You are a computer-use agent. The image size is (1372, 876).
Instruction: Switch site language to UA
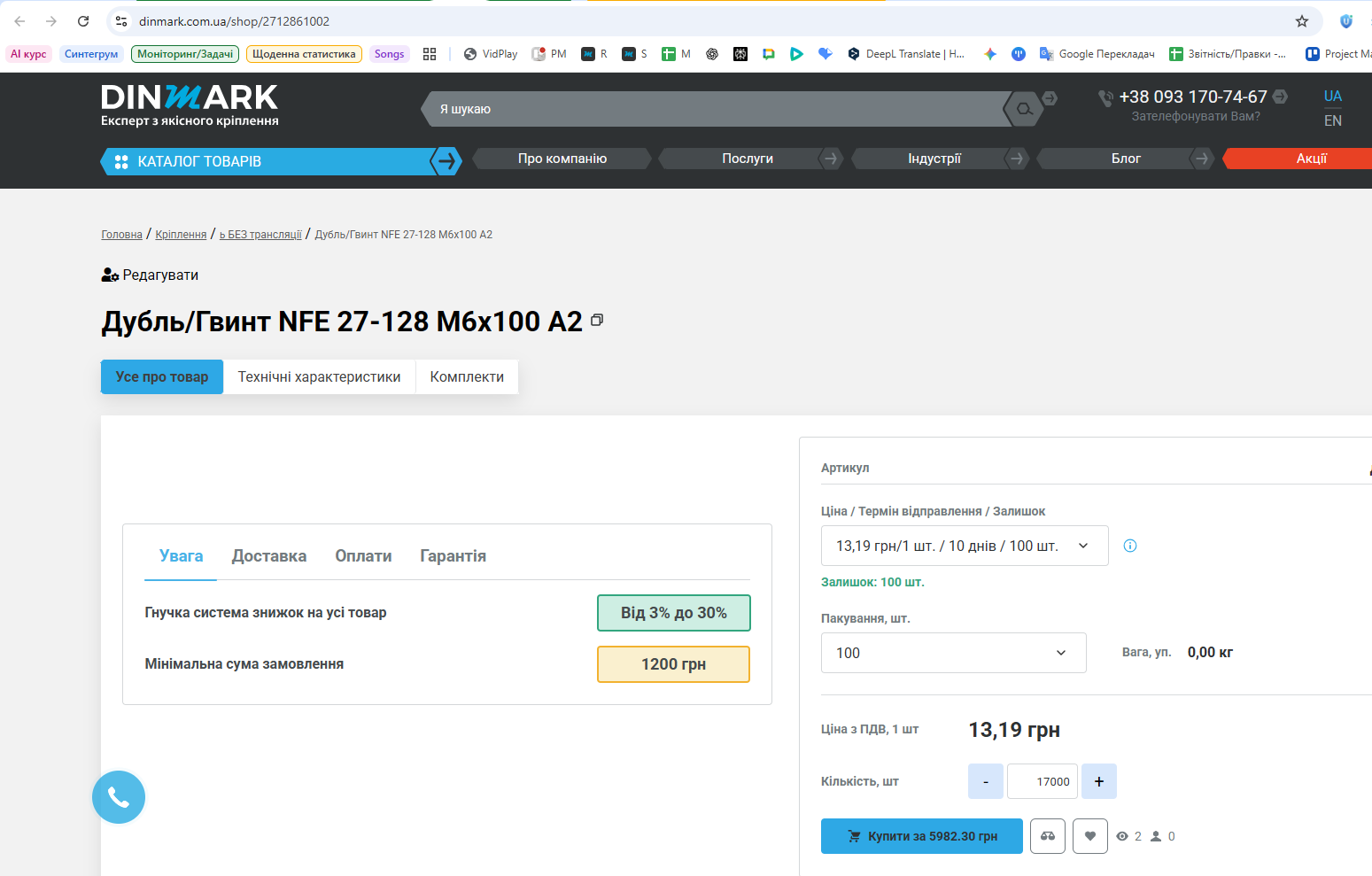(x=1333, y=96)
